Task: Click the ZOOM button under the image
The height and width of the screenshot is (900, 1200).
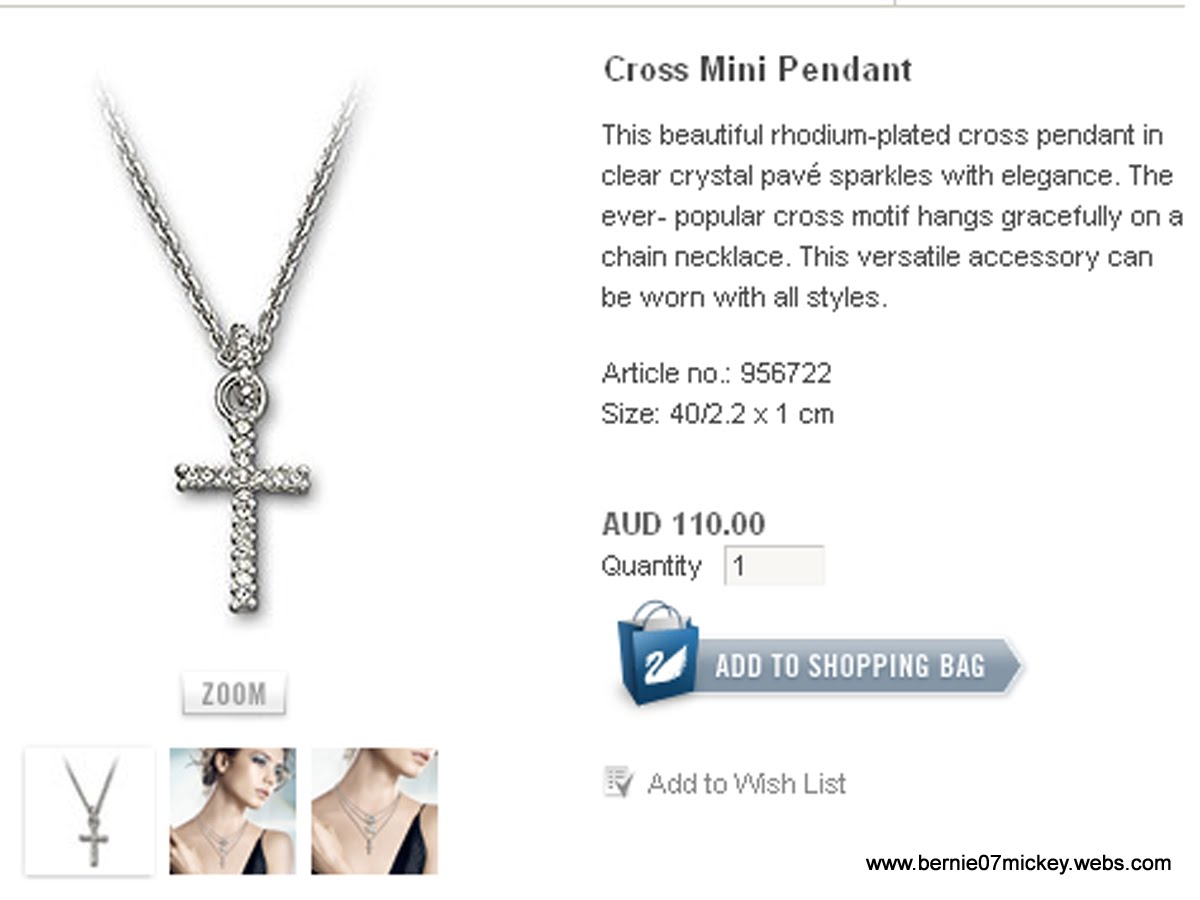Action: click(x=234, y=694)
